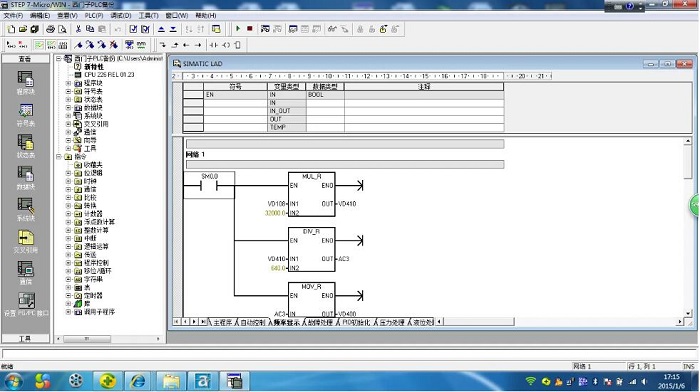The image size is (700, 392).
Task: Click the Run (green play) toolbar icon
Action: pyautogui.click(x=238, y=29)
